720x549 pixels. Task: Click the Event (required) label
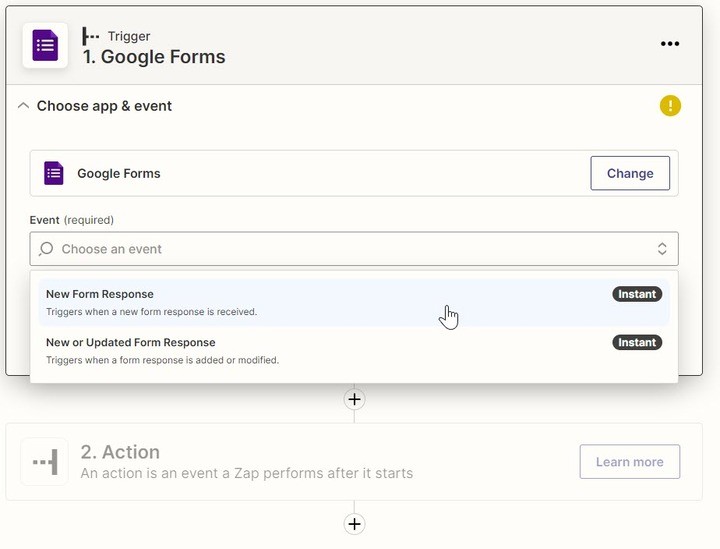click(72, 220)
